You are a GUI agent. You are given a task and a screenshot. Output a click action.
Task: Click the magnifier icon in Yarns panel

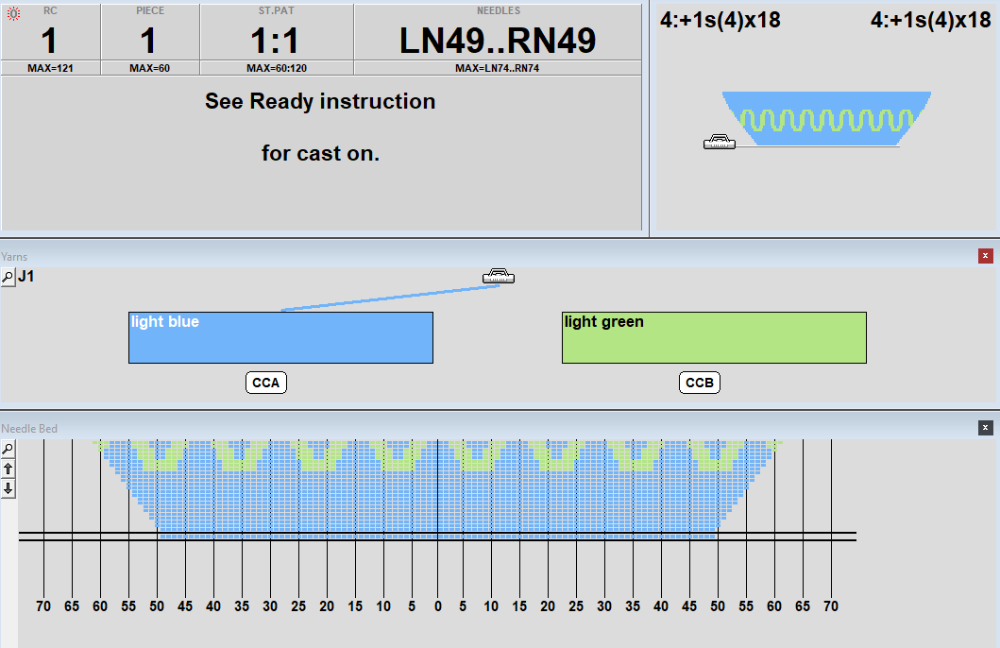(8, 277)
